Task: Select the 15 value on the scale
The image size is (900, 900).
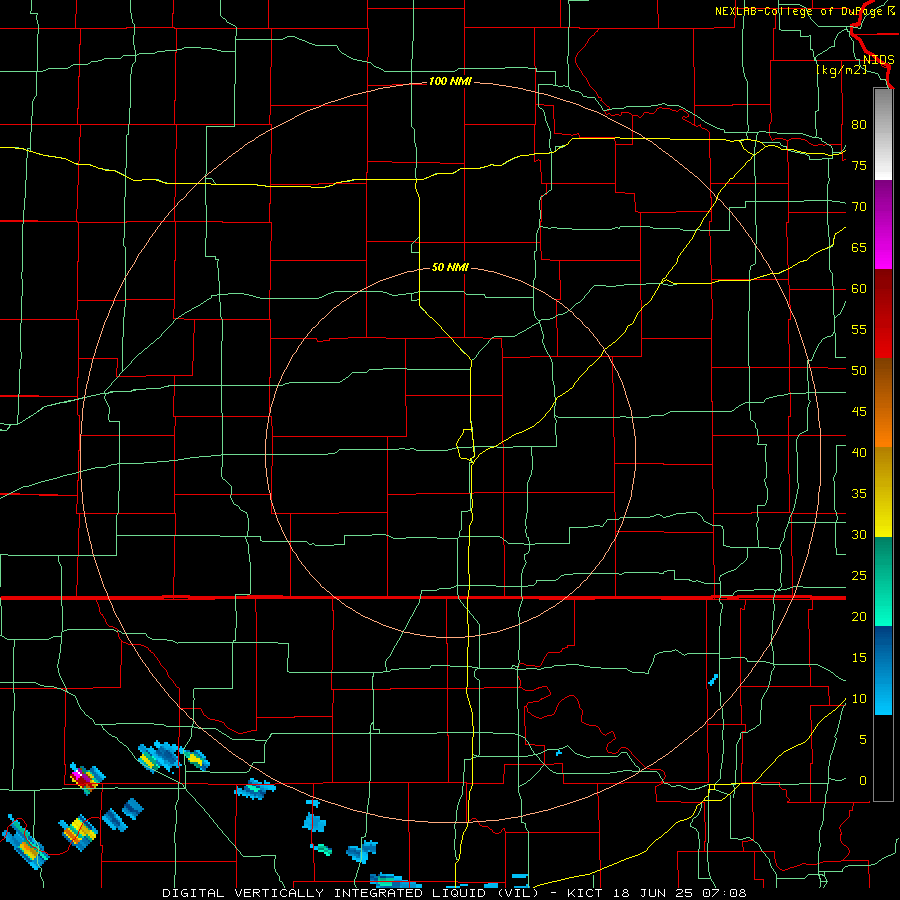Action: pos(859,658)
